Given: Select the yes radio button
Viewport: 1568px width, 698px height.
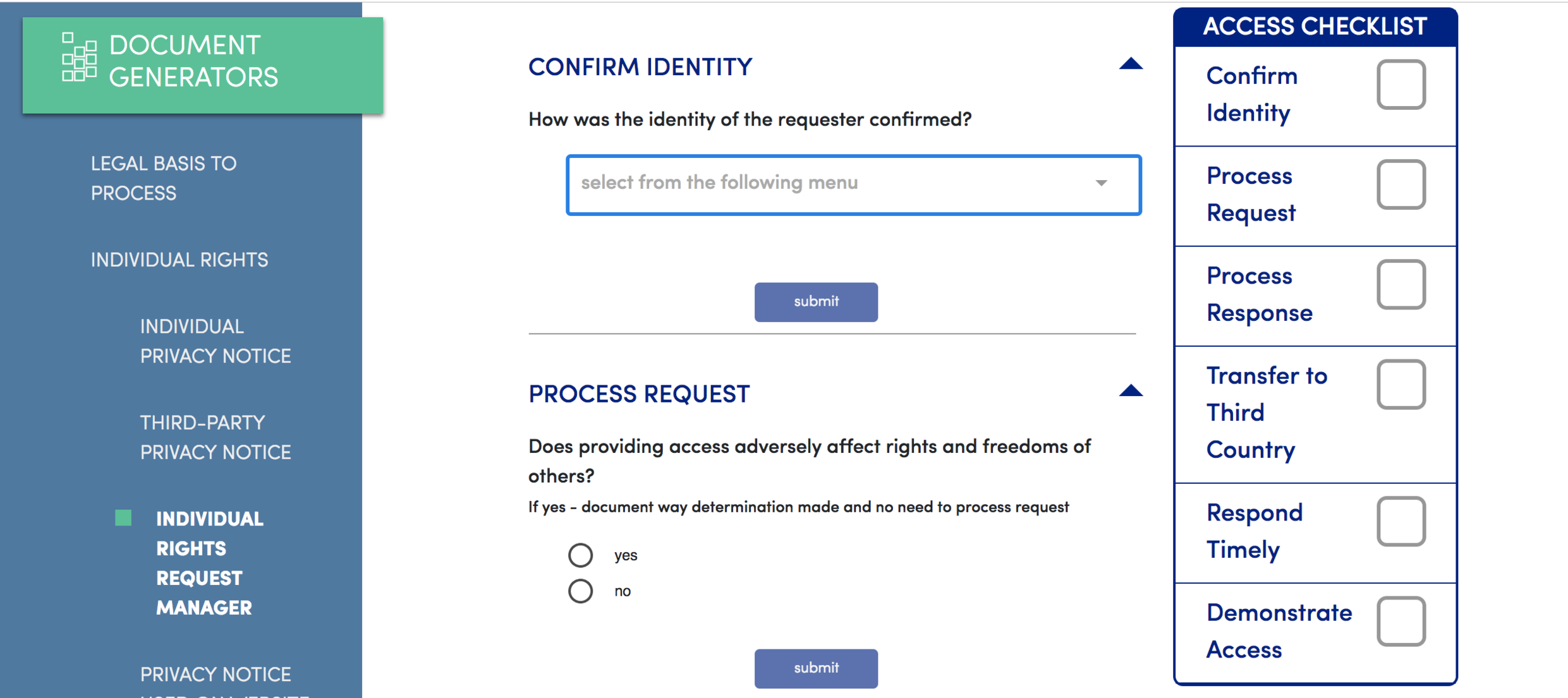Looking at the screenshot, I should 580,555.
